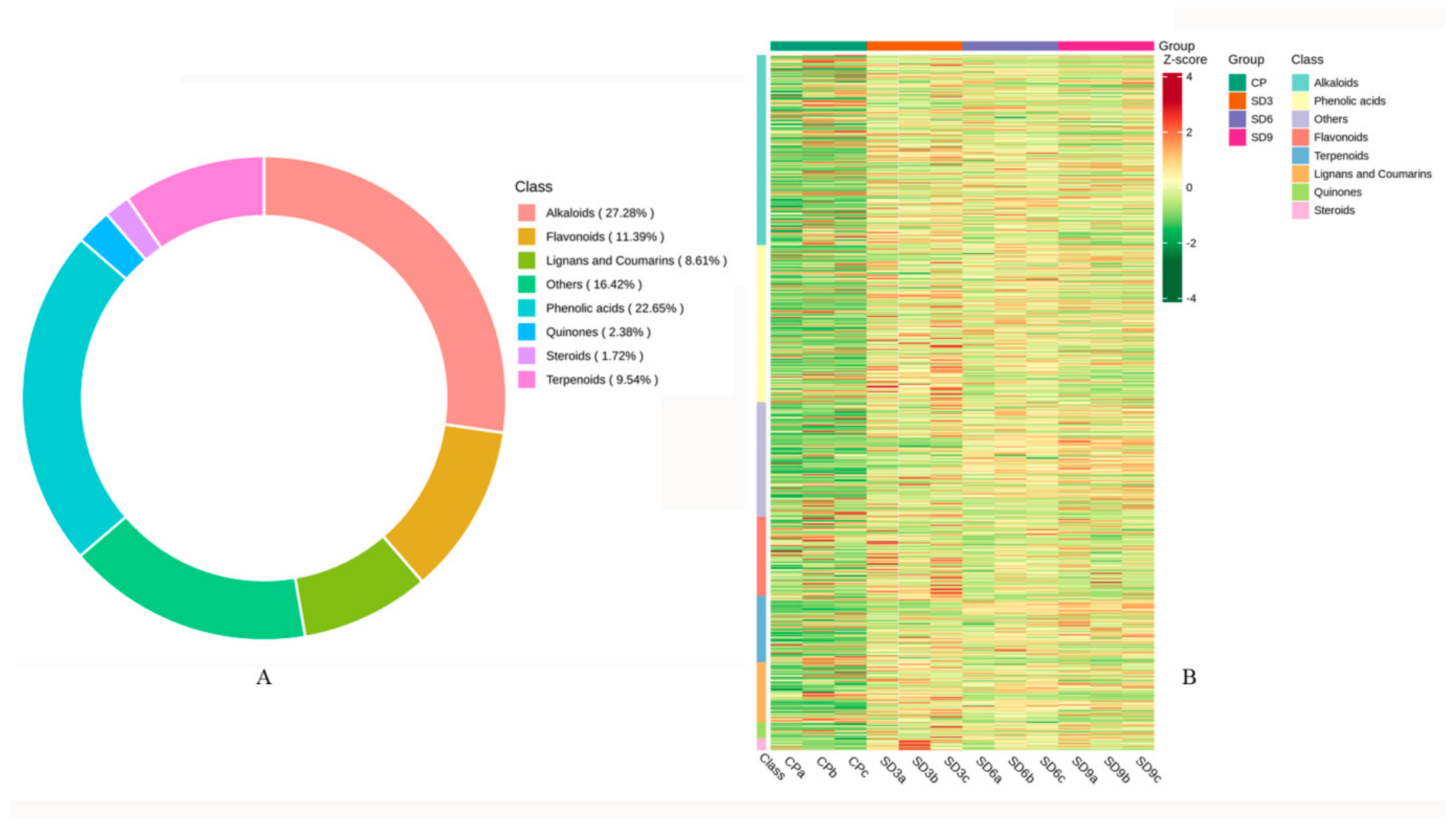The image size is (1456, 829).
Task: Click the Steroids (1.72%) legend swatch
Action: tap(526, 356)
